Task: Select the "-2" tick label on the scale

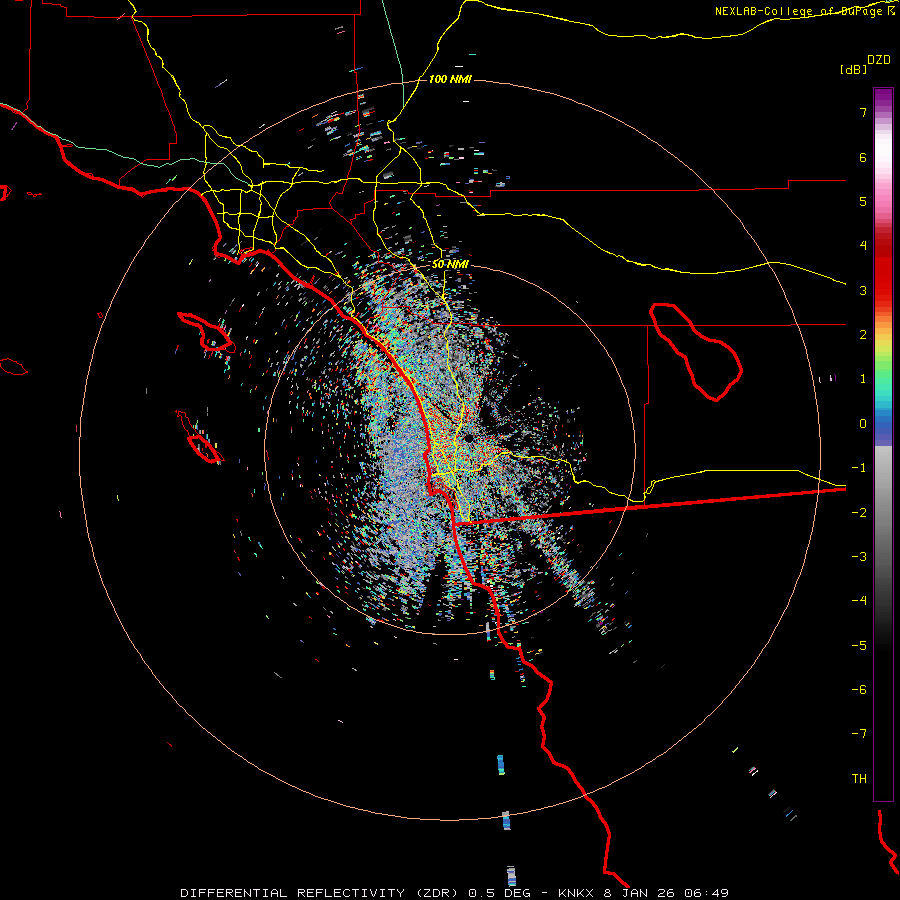Action: (x=859, y=513)
